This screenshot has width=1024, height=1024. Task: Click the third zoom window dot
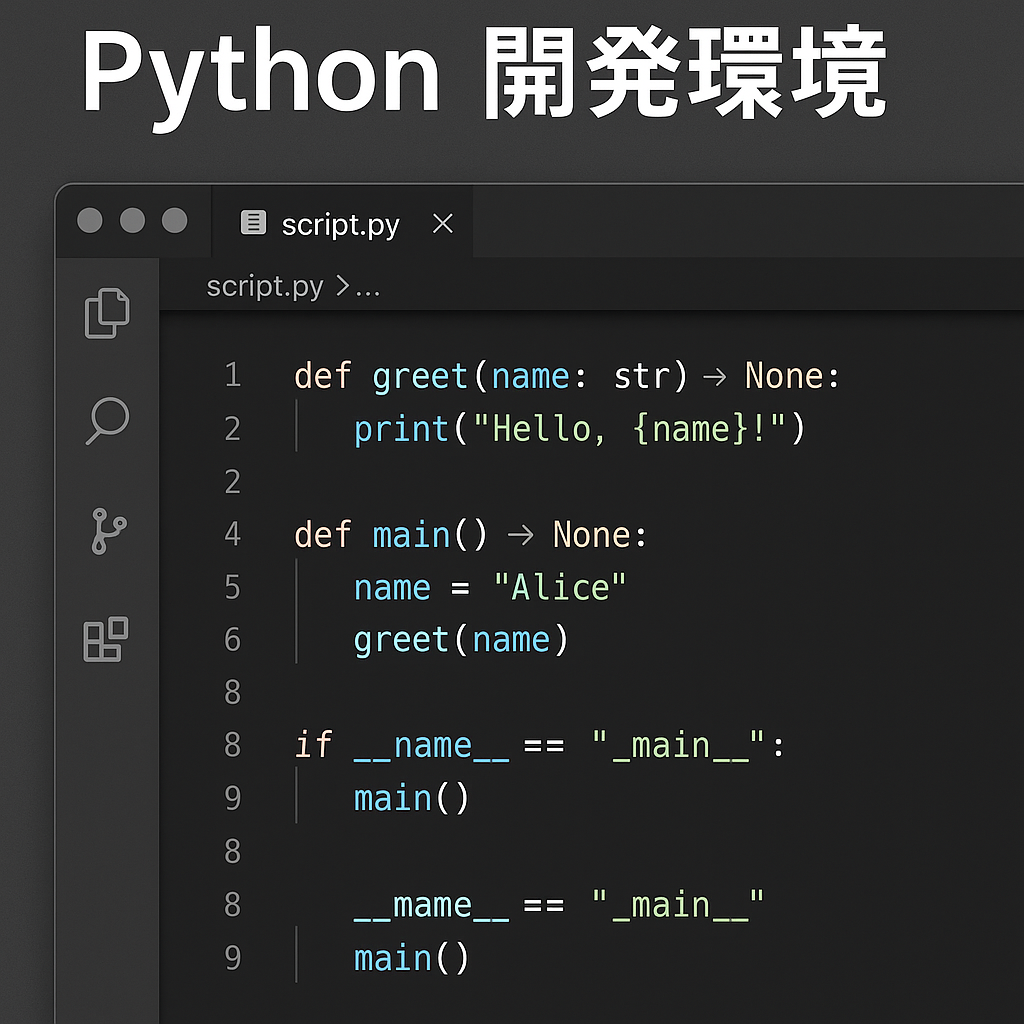[x=174, y=220]
